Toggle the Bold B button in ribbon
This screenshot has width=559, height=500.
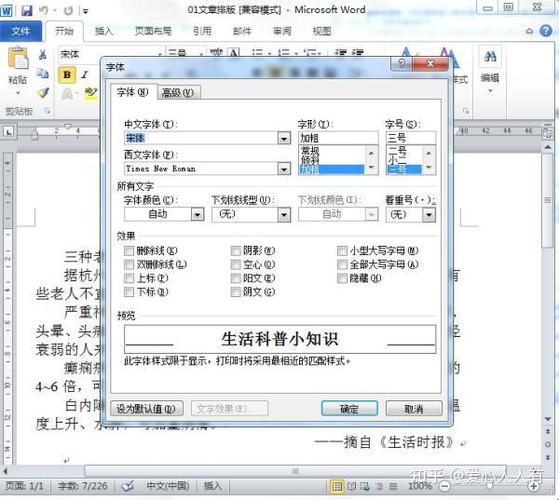67,74
